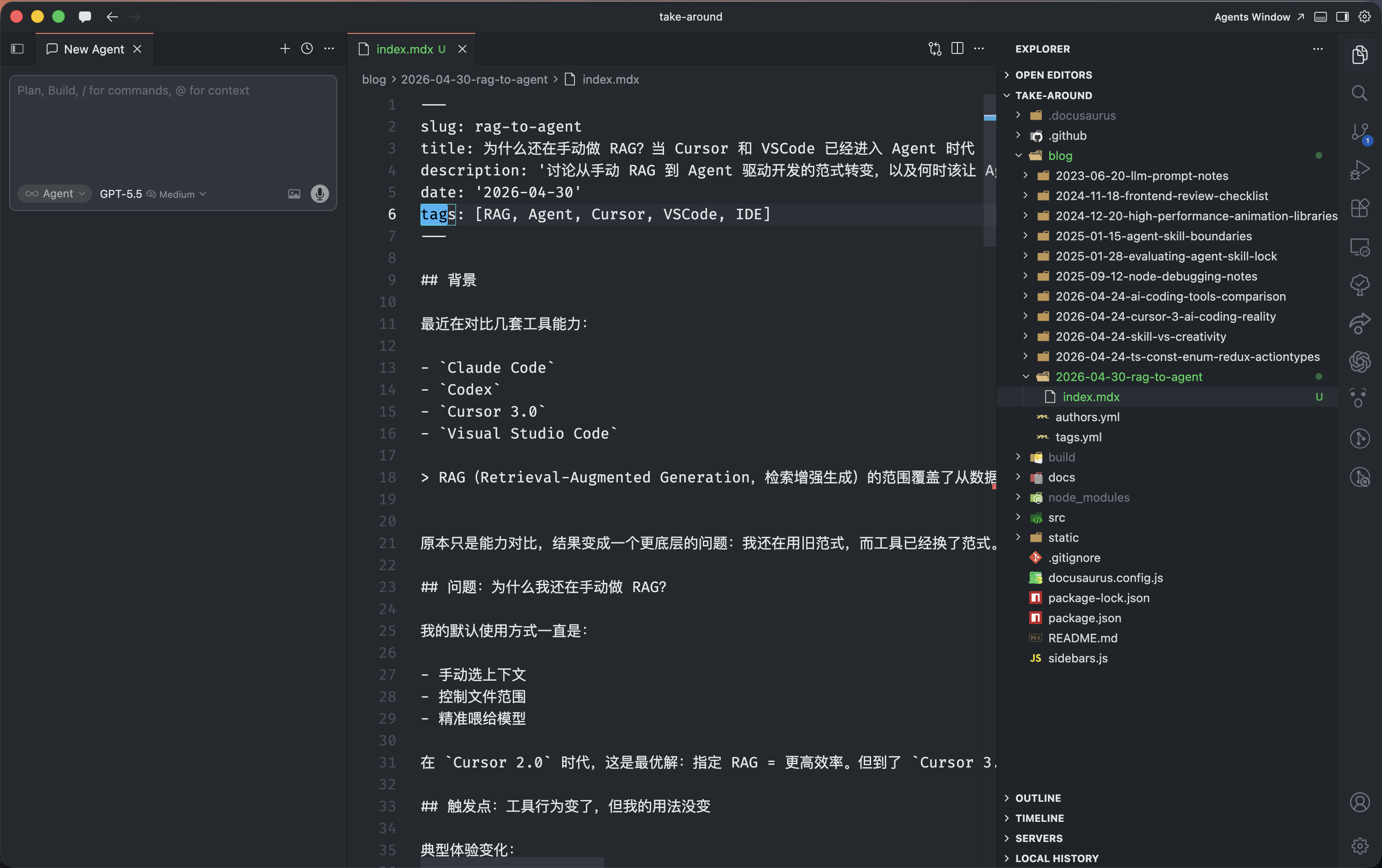
Task: Close the index.mdx editor tab
Action: click(x=462, y=49)
